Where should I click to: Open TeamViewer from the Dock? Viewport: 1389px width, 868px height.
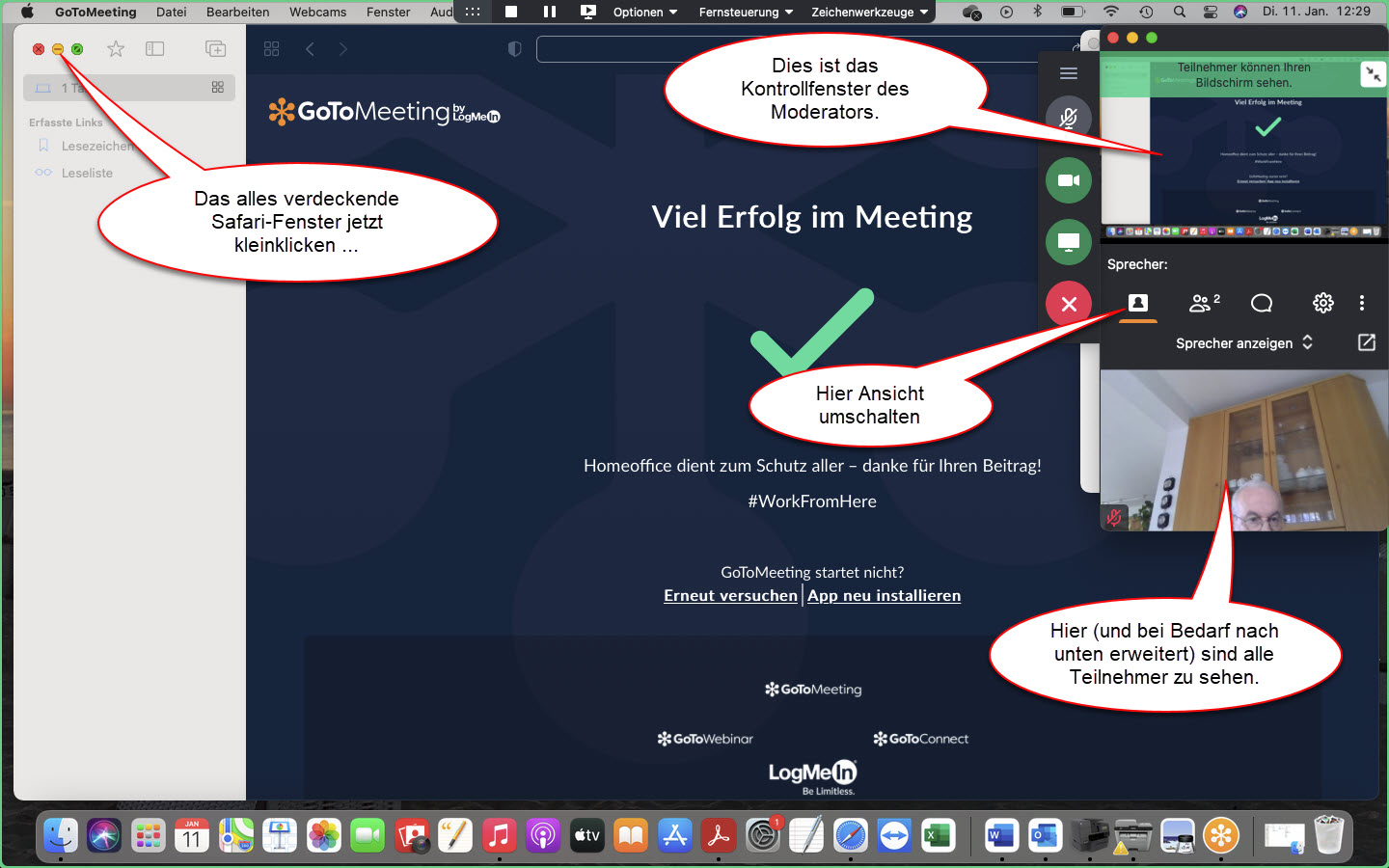pyautogui.click(x=894, y=835)
